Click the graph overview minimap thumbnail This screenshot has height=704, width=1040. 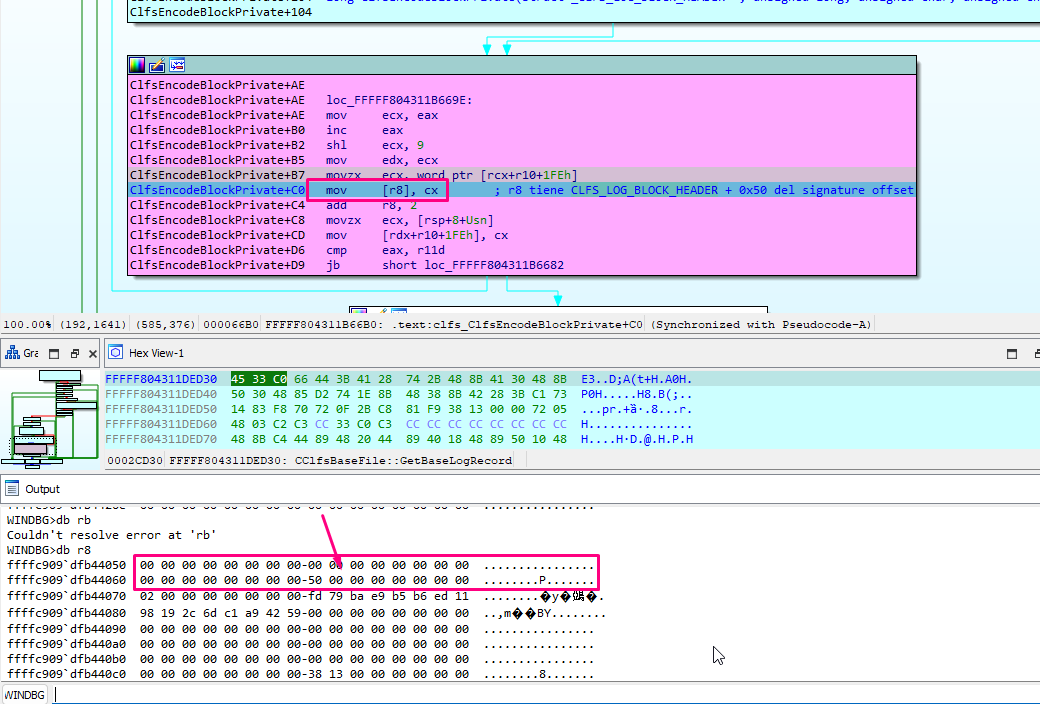tap(50, 419)
